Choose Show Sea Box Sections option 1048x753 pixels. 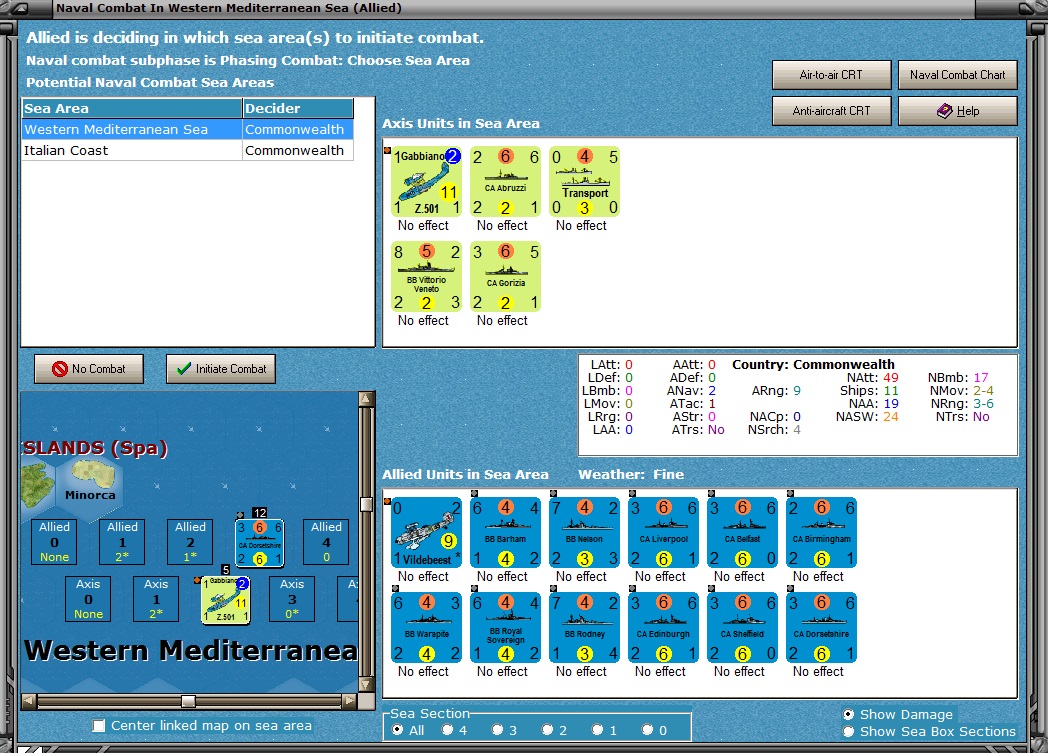click(x=849, y=732)
